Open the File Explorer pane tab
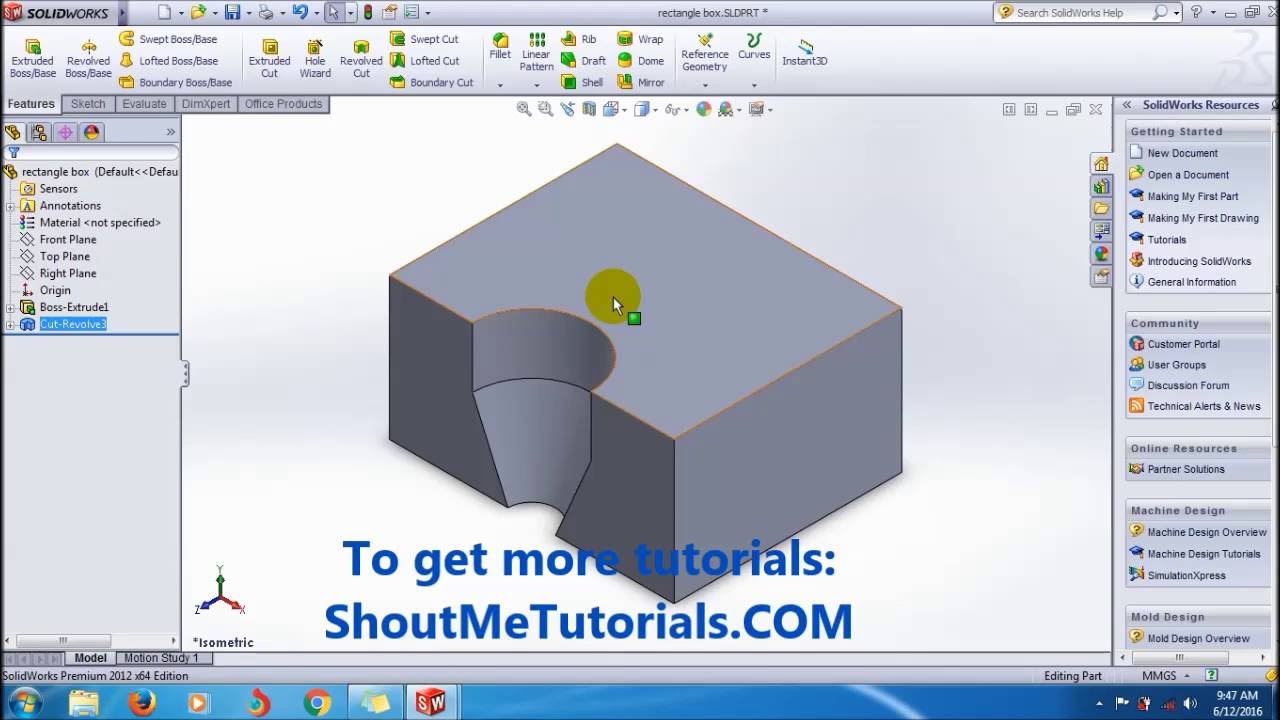1280x720 pixels. [1101, 208]
